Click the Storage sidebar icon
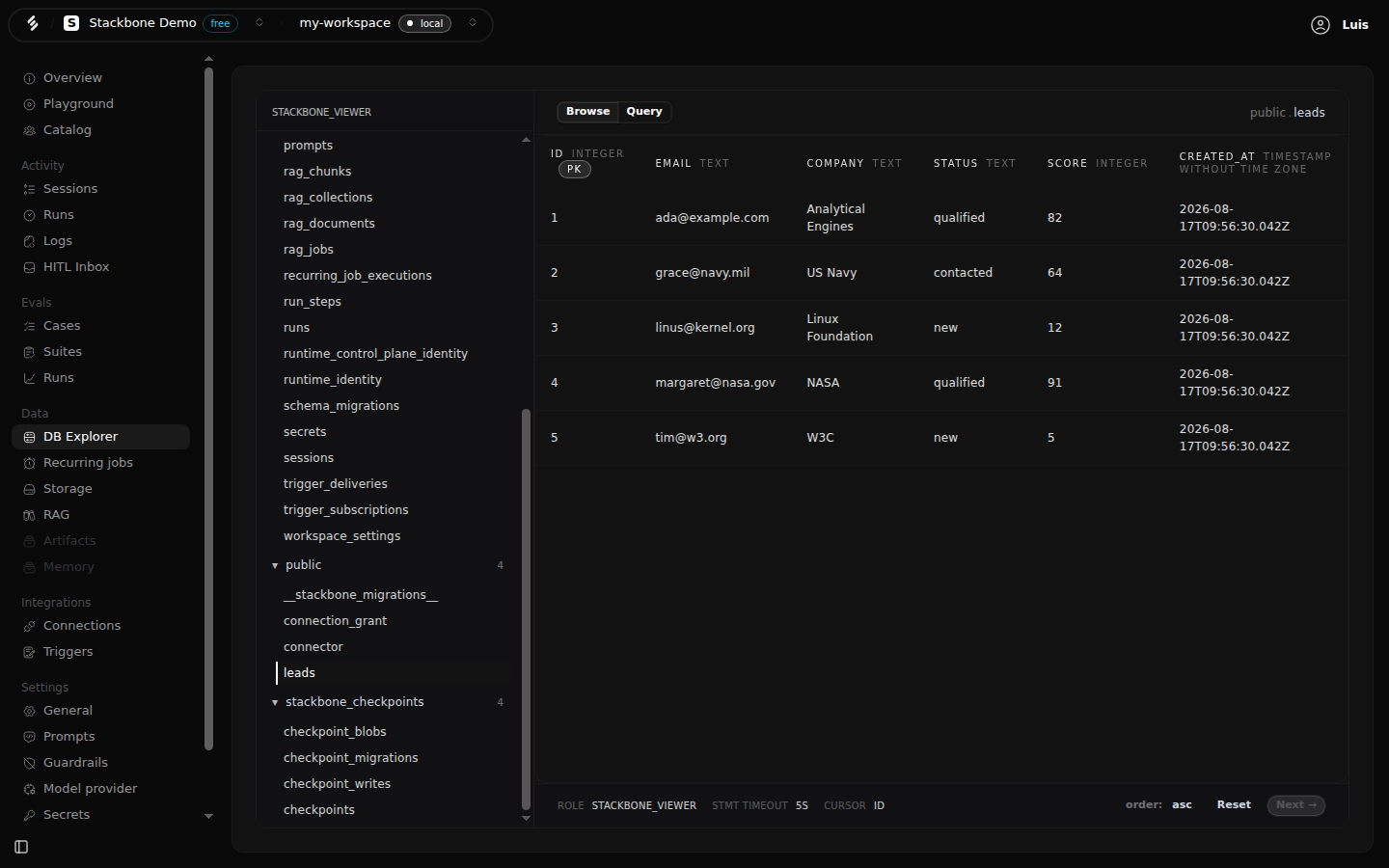The image size is (1389, 868). tap(29, 489)
